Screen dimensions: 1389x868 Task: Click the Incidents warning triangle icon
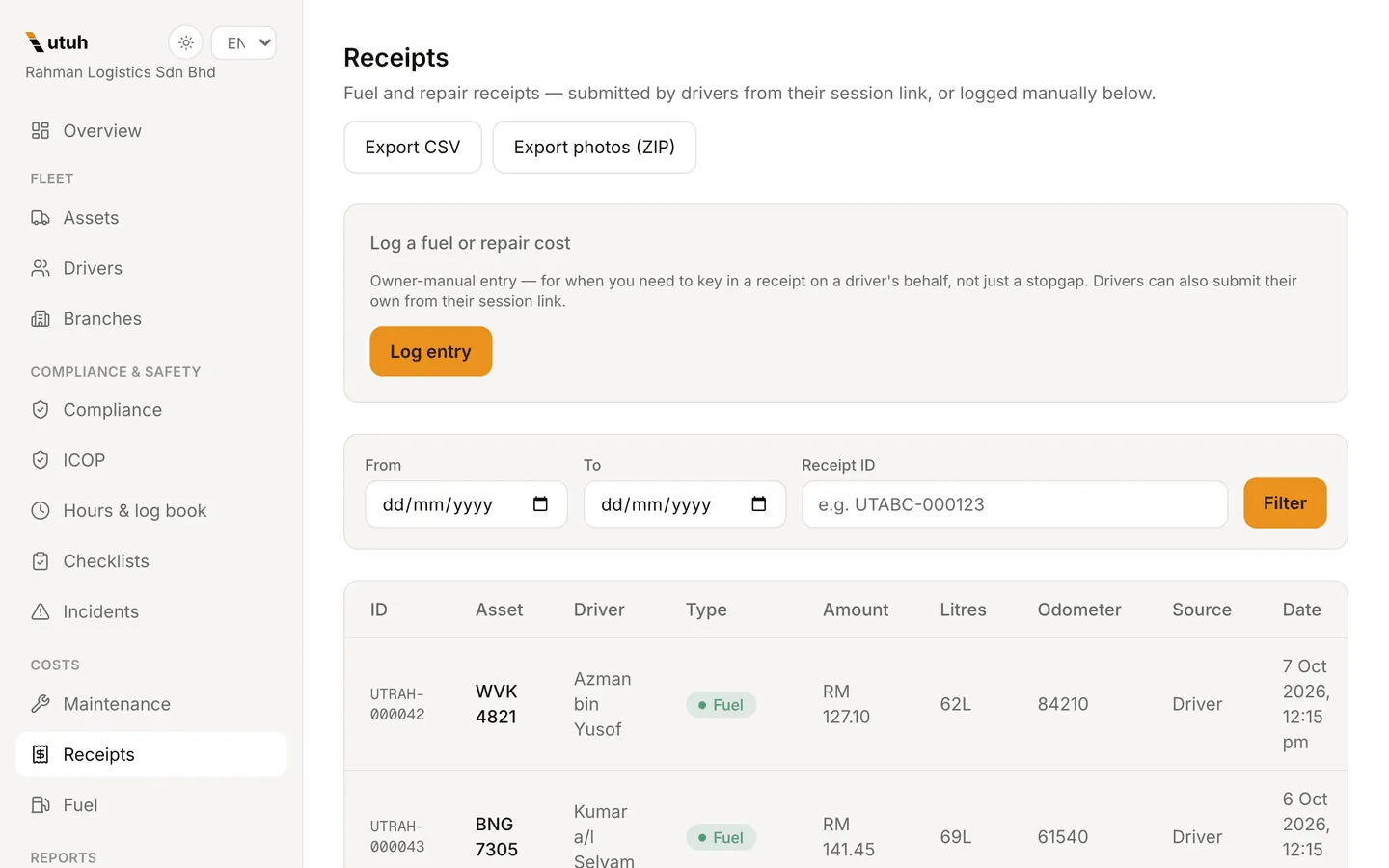(x=41, y=611)
